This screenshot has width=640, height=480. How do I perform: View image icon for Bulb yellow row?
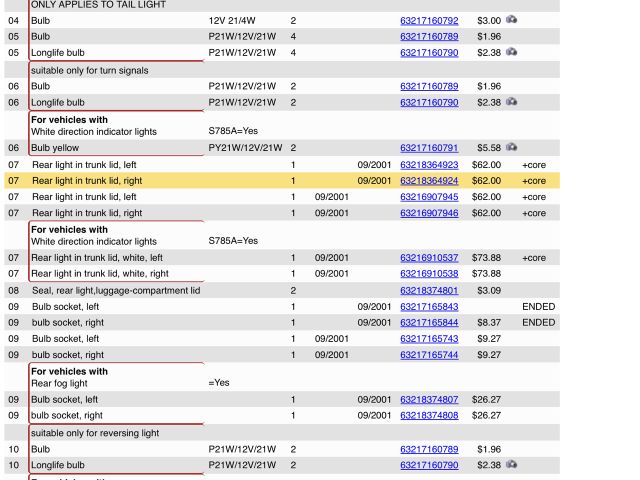511,148
